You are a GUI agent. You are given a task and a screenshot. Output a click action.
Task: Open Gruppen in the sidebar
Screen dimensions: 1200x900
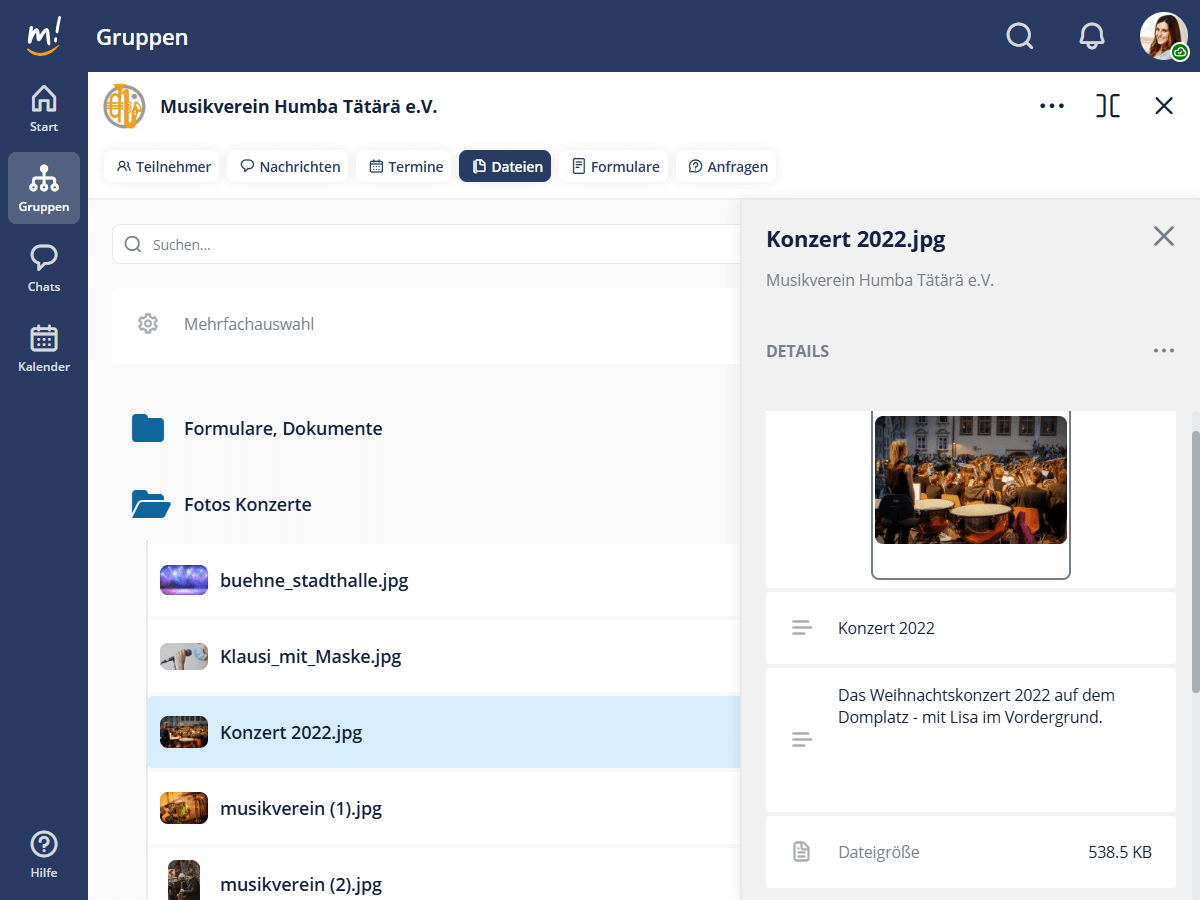44,188
